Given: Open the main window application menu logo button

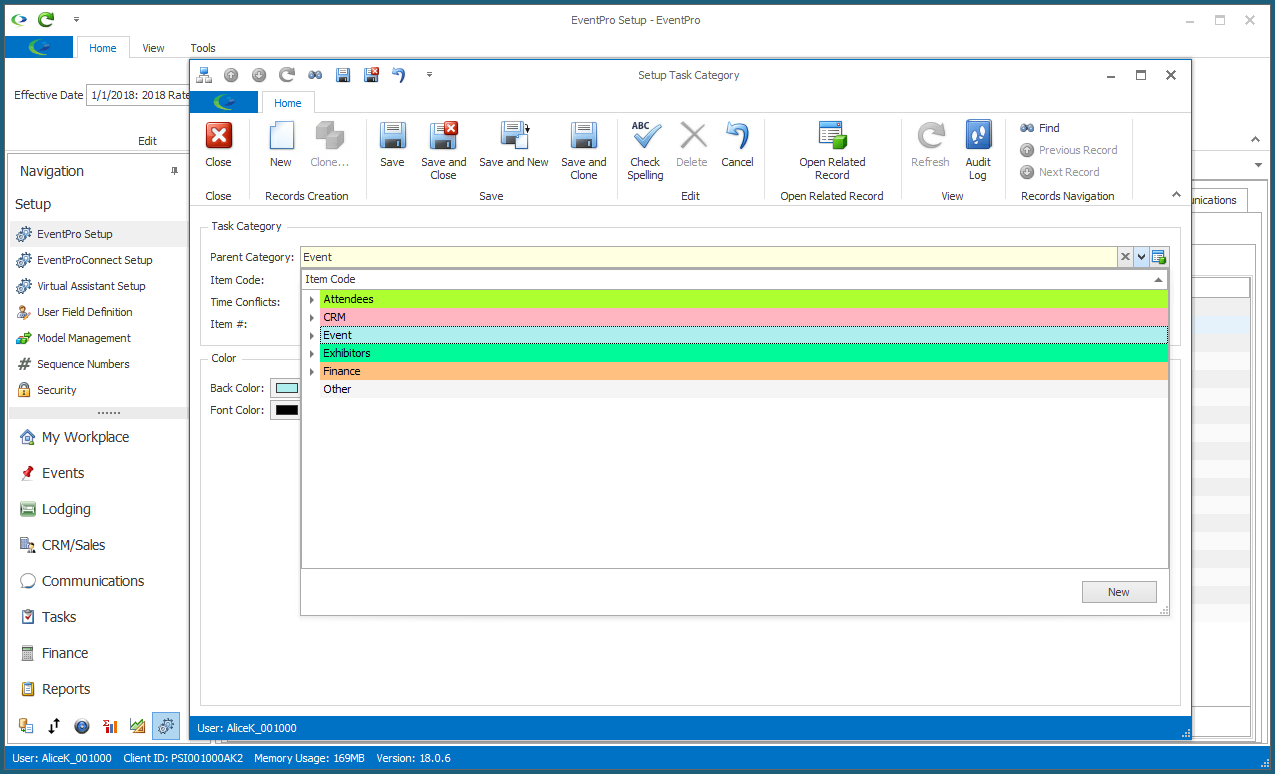Looking at the screenshot, I should tap(39, 47).
